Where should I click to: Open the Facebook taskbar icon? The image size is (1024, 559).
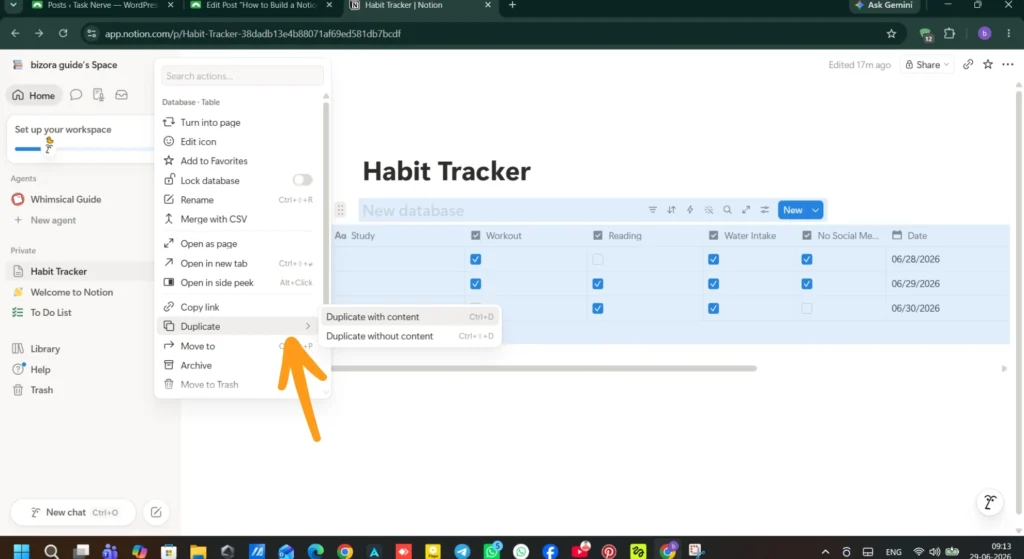550,551
